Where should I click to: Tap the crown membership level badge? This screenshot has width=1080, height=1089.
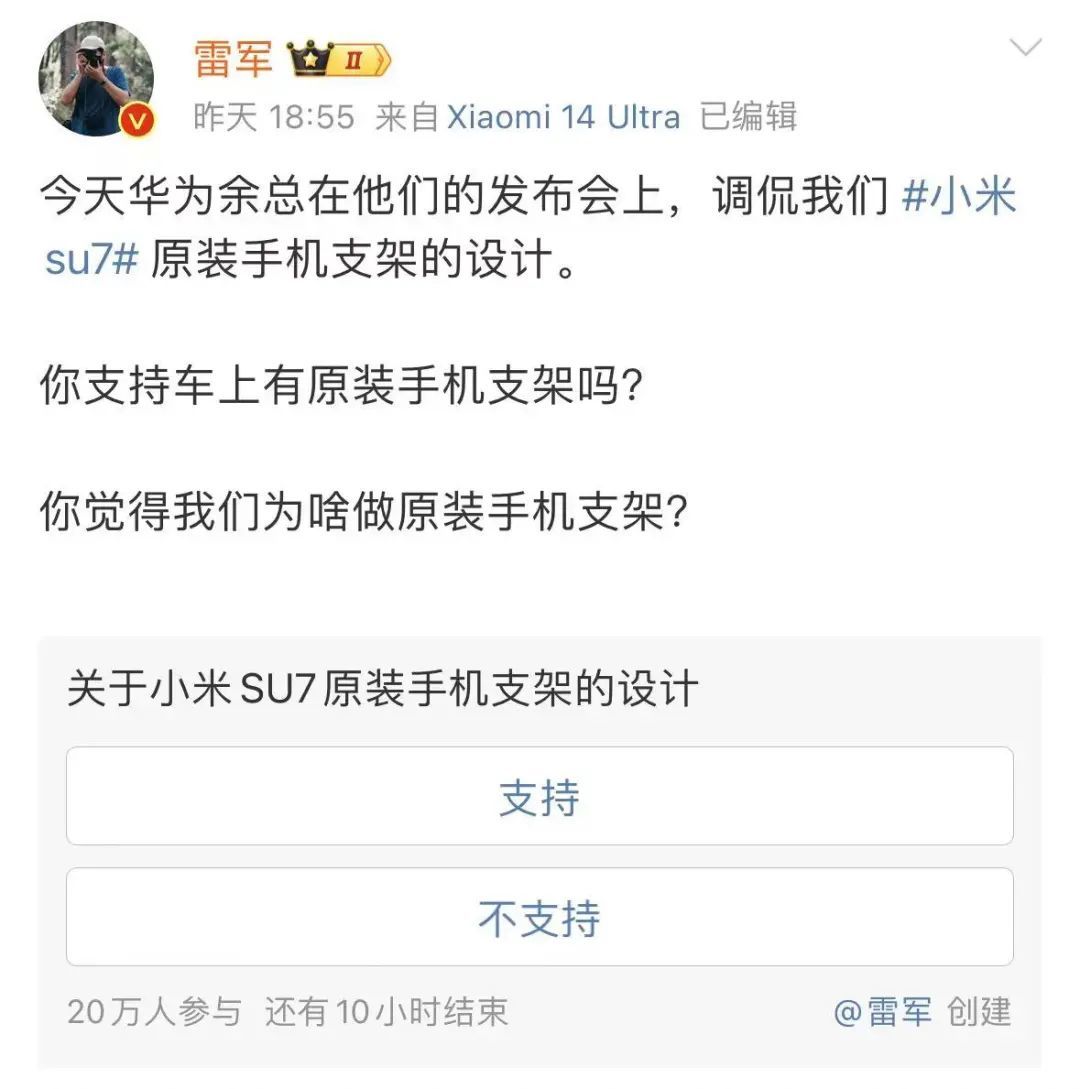(339, 61)
